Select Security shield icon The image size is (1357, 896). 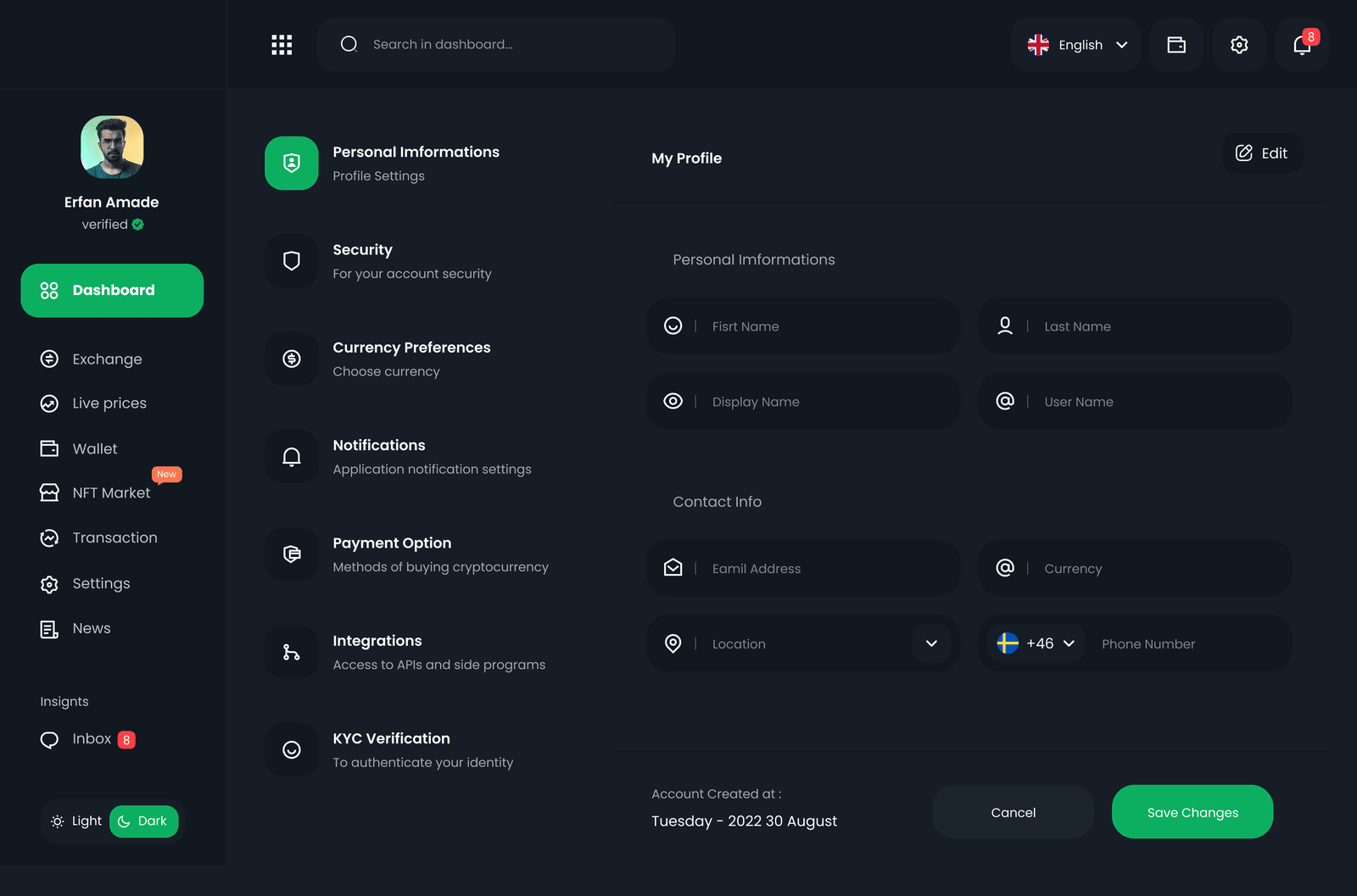coord(292,261)
